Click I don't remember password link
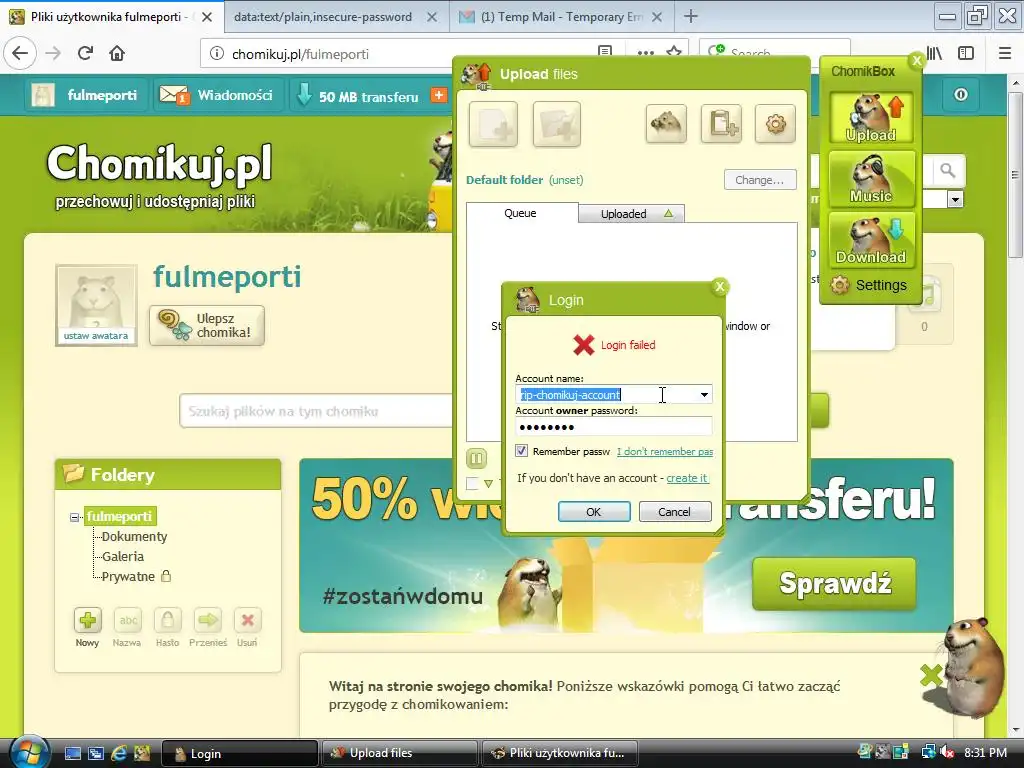1024x768 pixels. click(665, 451)
